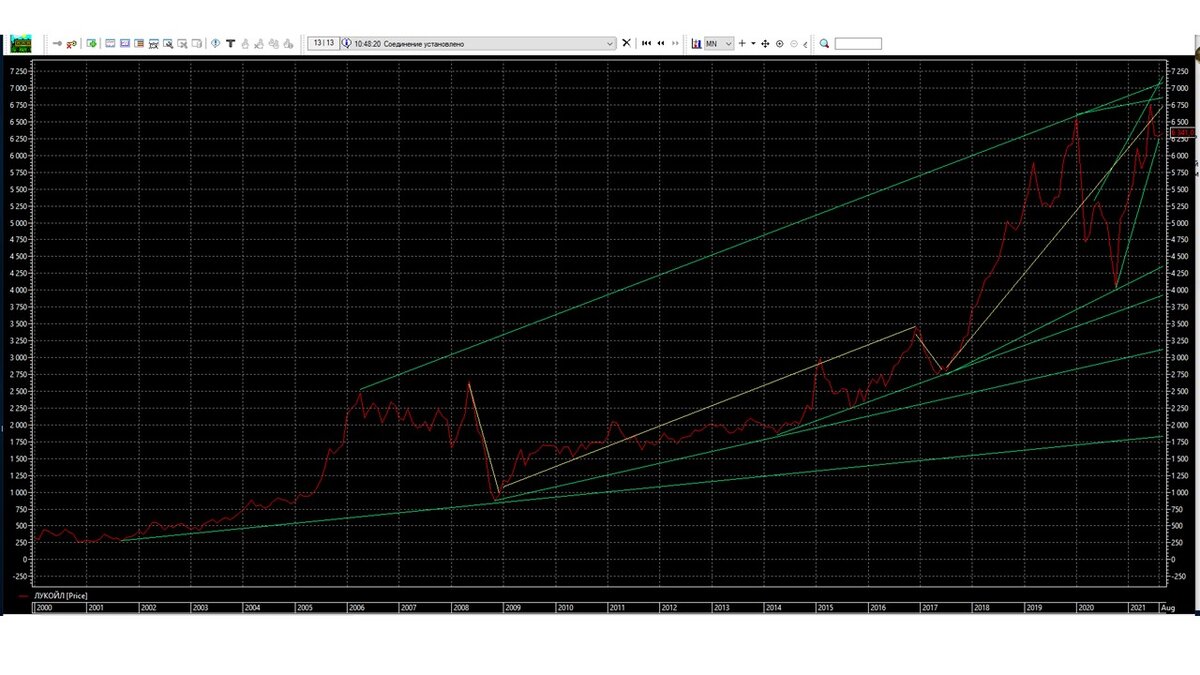Expand the connection status message dropdown

point(610,43)
